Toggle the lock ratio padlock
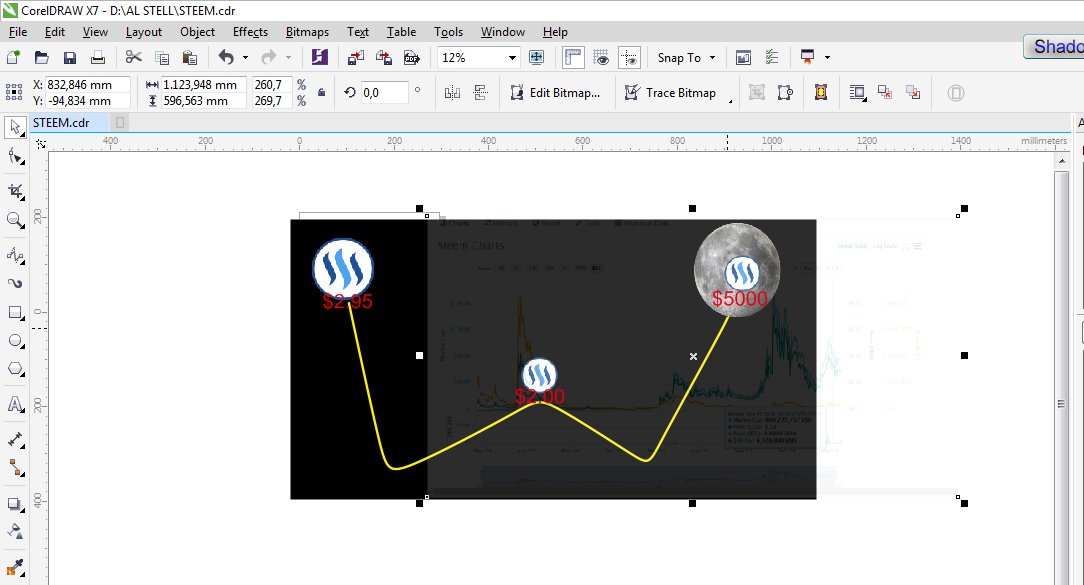Viewport: 1084px width, 585px height. pyautogui.click(x=321, y=92)
